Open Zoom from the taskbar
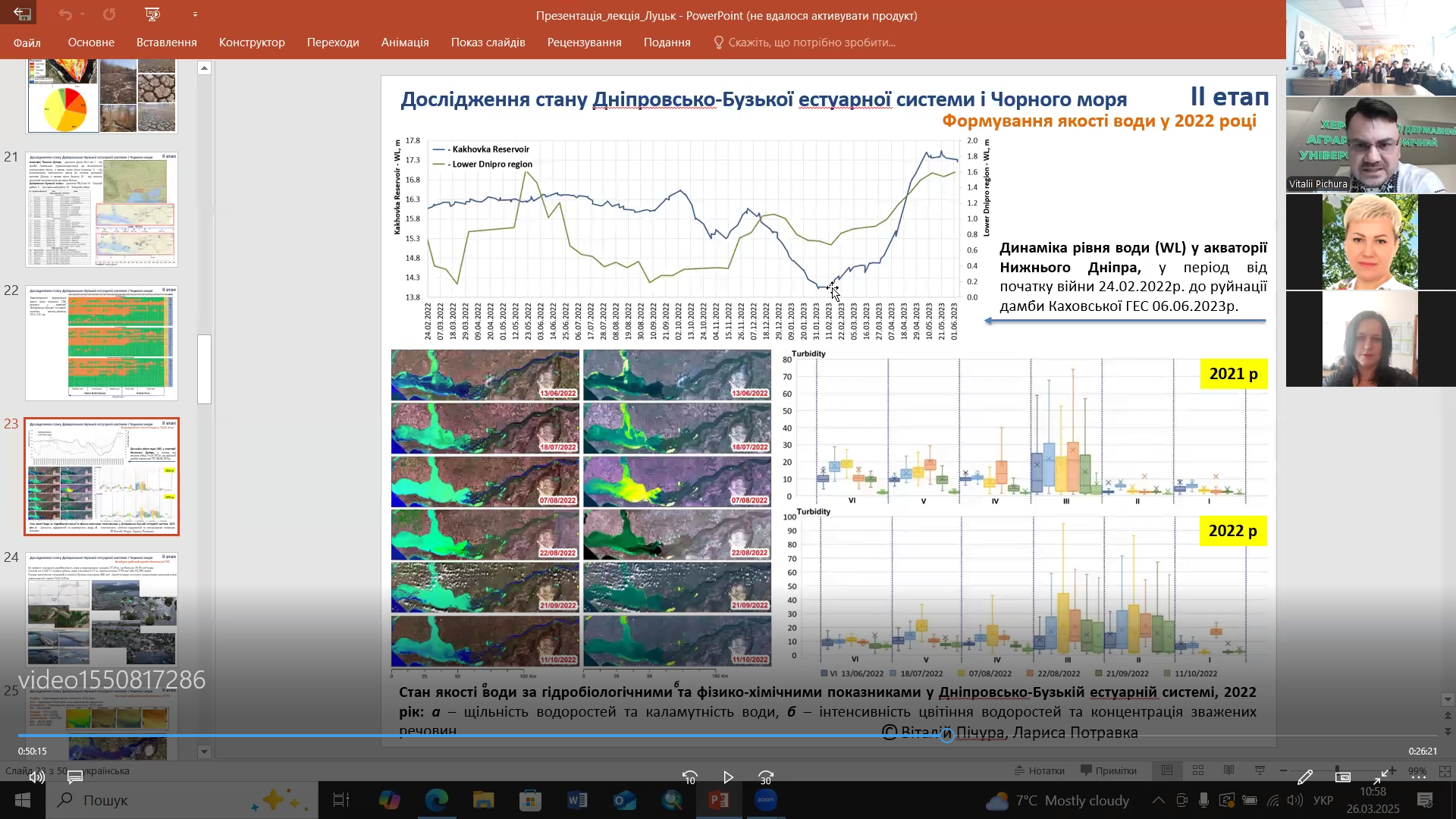 click(x=765, y=800)
